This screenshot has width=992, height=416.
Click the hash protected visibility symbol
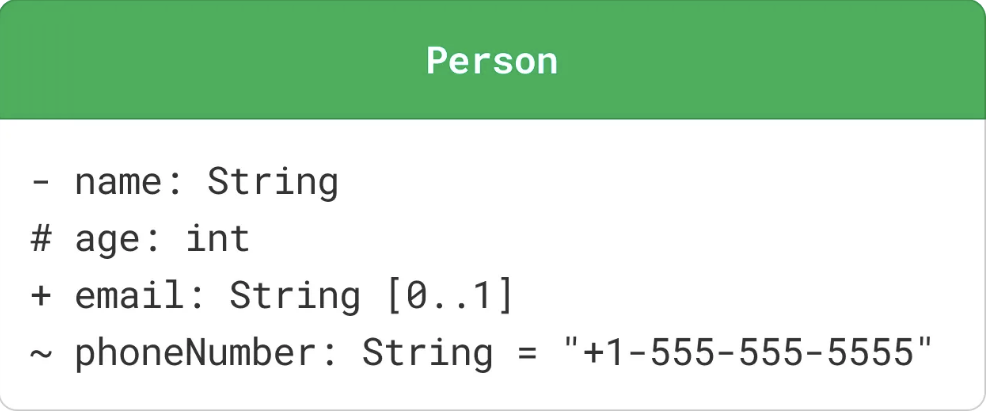coord(41,240)
